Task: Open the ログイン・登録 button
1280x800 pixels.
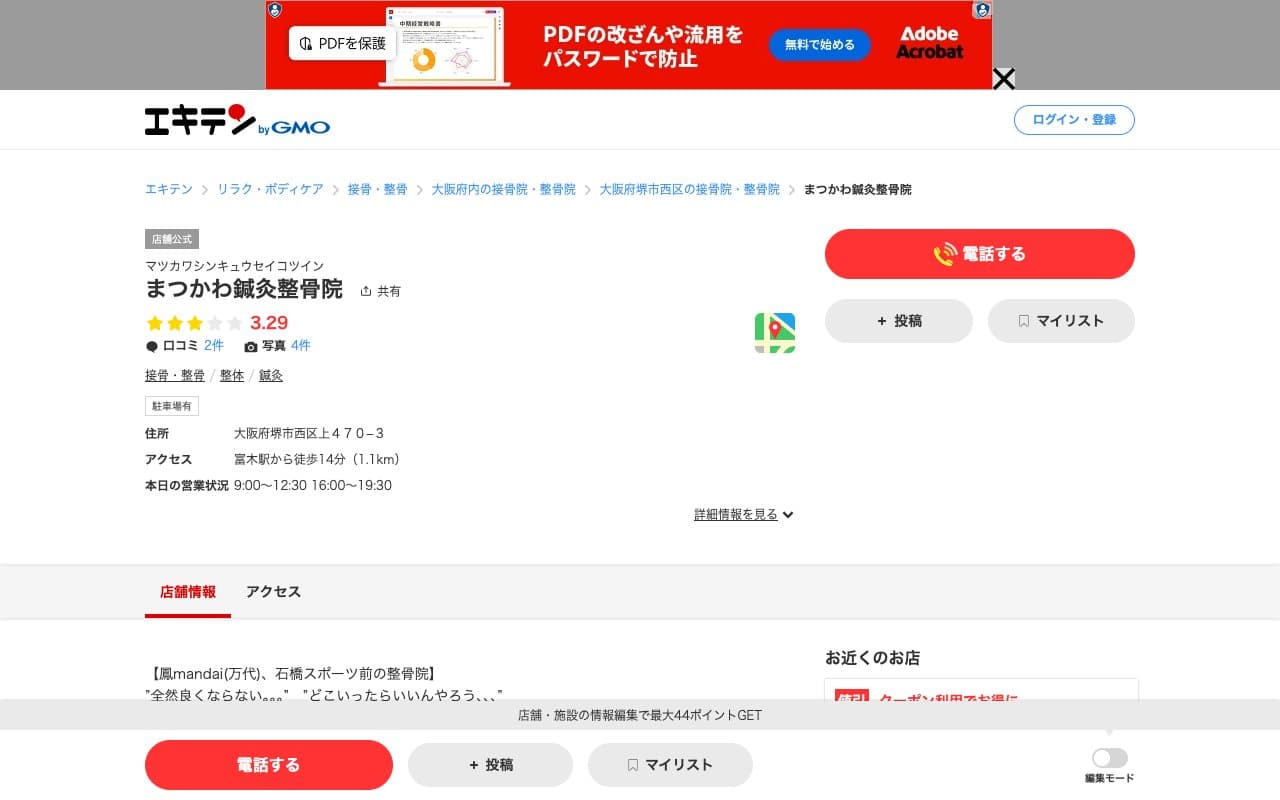Action: click(1074, 119)
